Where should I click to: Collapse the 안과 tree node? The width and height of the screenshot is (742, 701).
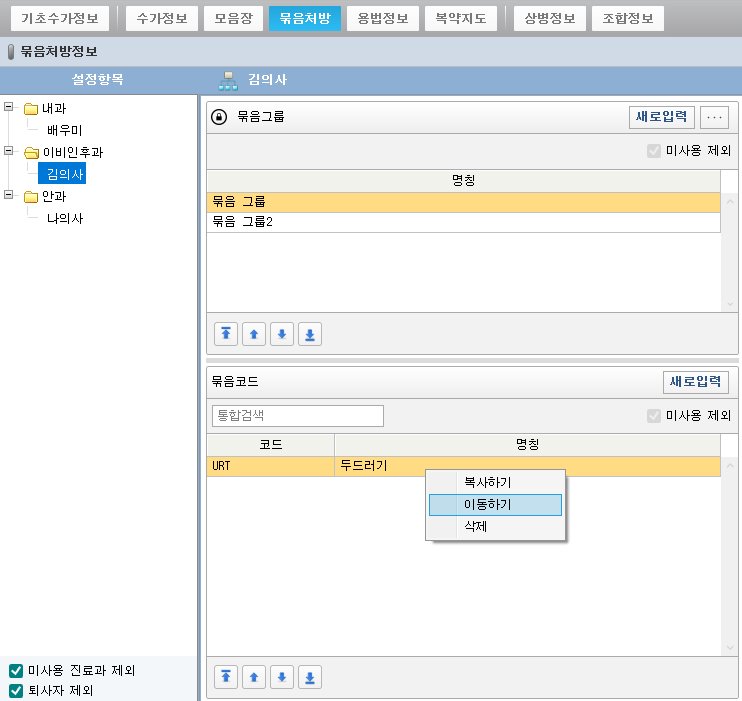pyautogui.click(x=10, y=196)
